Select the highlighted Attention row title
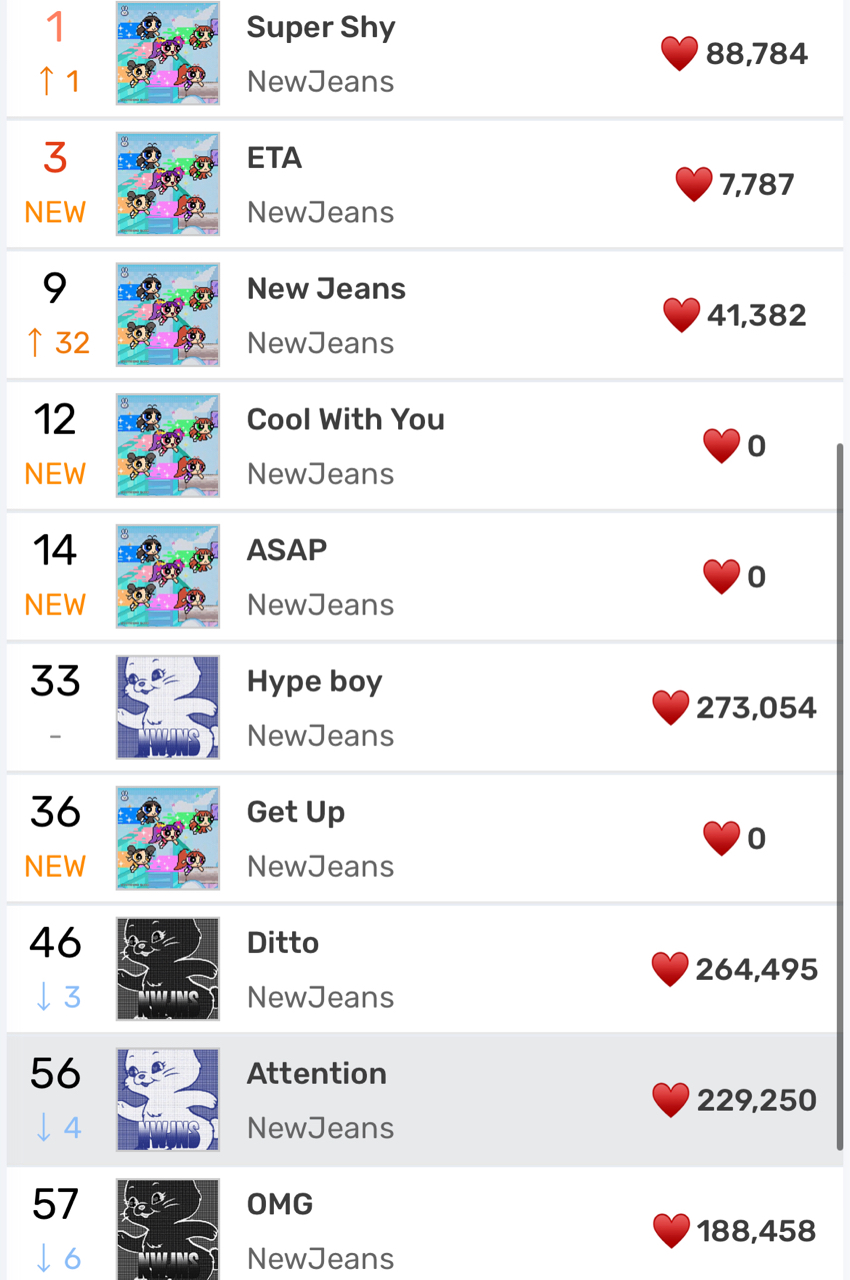850x1280 pixels. tap(317, 1073)
